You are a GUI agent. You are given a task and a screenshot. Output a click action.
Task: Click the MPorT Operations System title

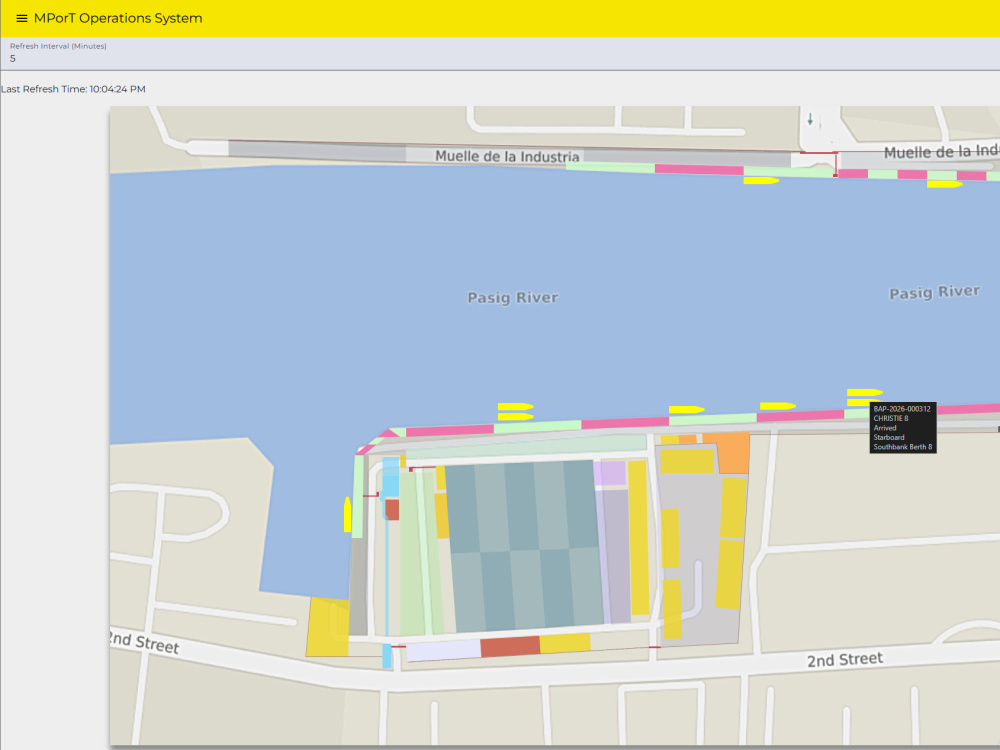(x=118, y=18)
